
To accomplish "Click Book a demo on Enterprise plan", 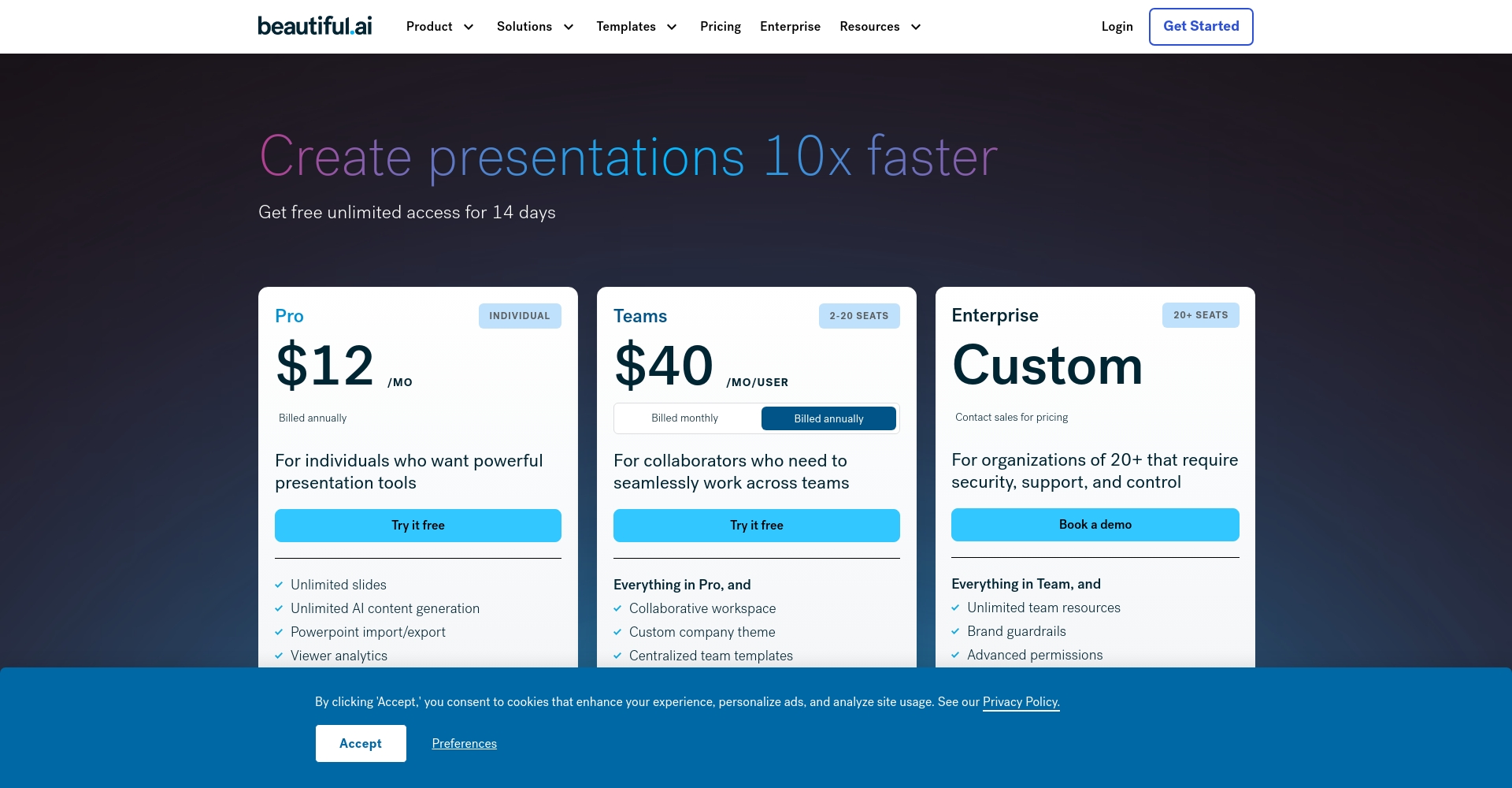I will pyautogui.click(x=1095, y=524).
